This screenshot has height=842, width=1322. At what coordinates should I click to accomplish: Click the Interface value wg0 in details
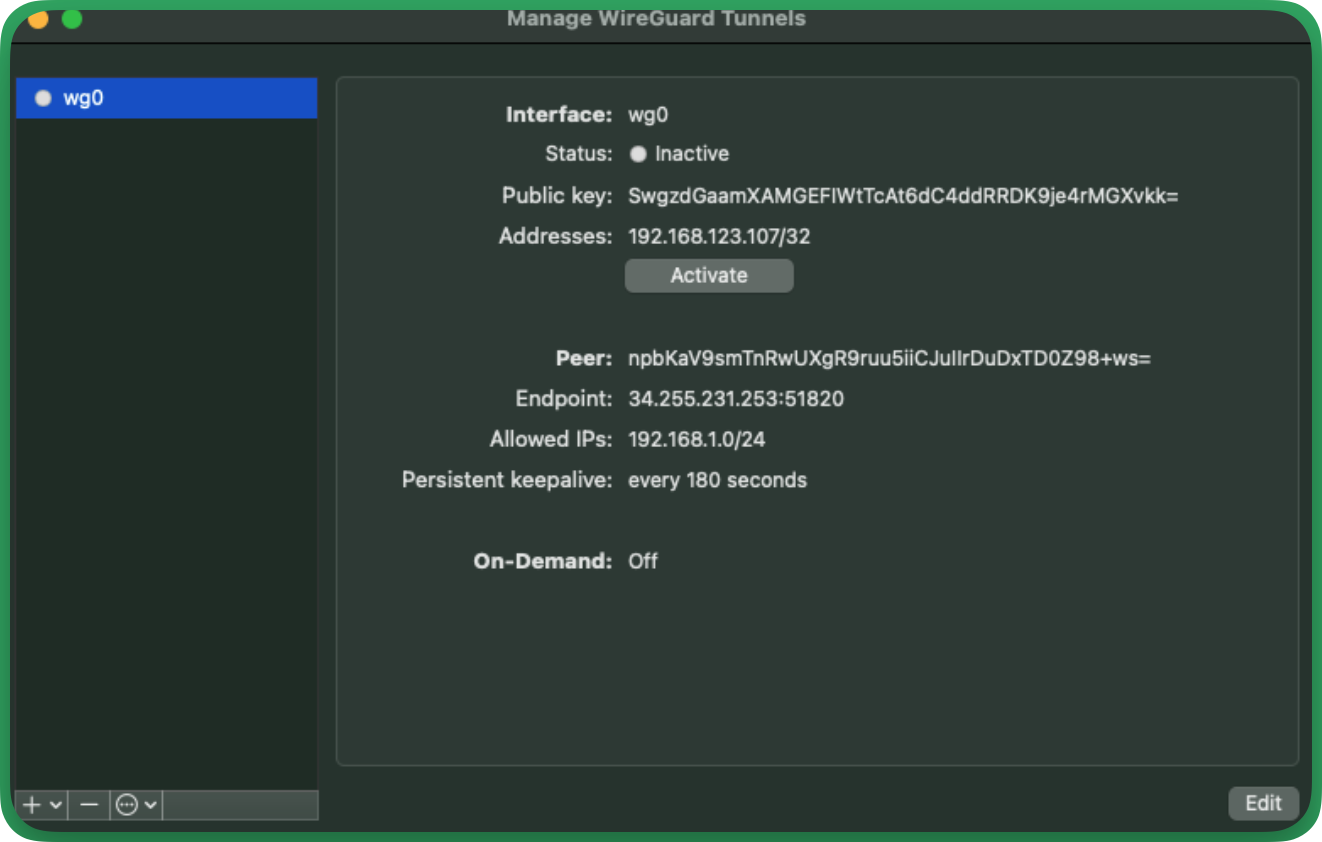(x=648, y=115)
